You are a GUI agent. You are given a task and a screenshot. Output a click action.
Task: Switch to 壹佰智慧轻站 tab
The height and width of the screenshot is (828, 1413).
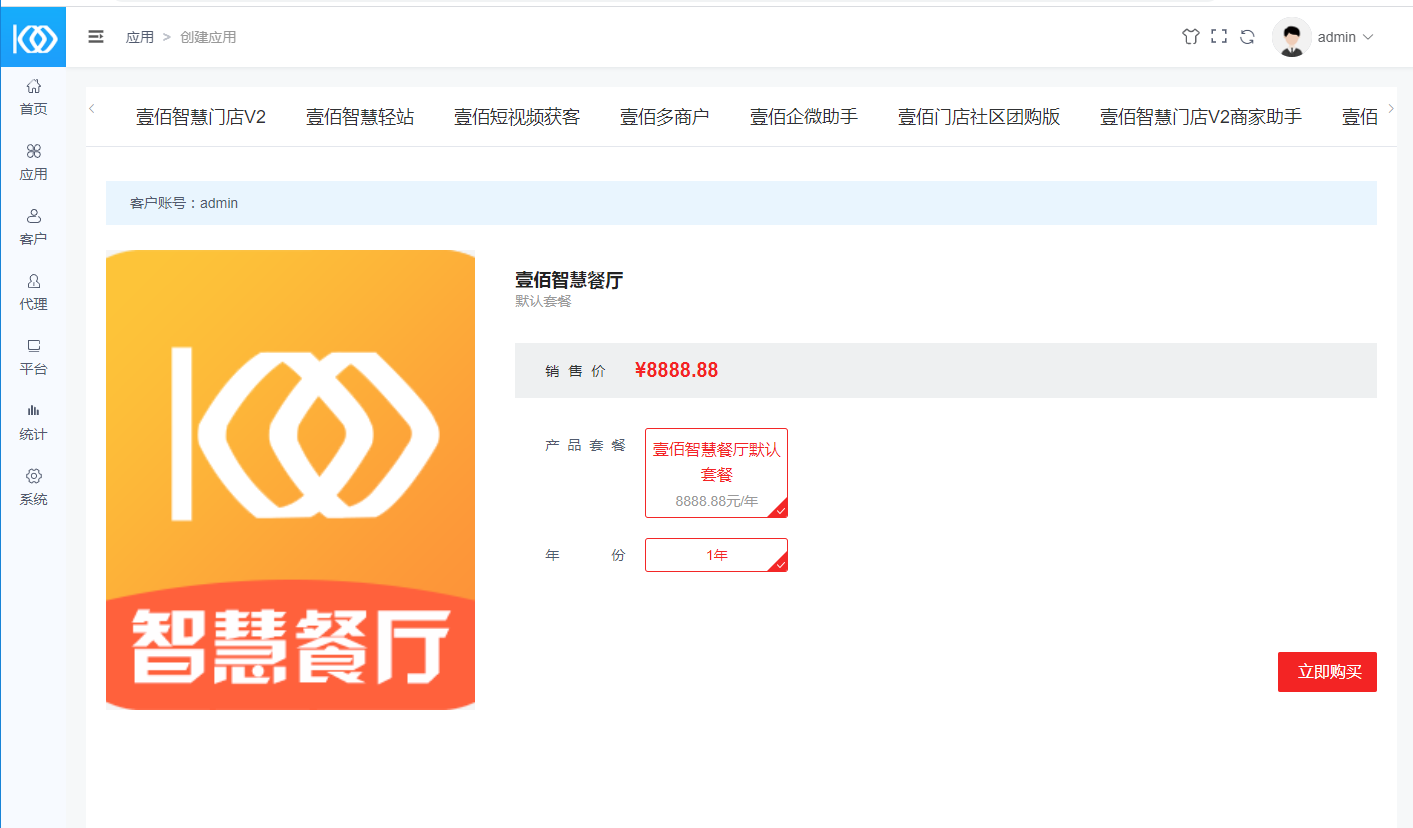click(360, 117)
